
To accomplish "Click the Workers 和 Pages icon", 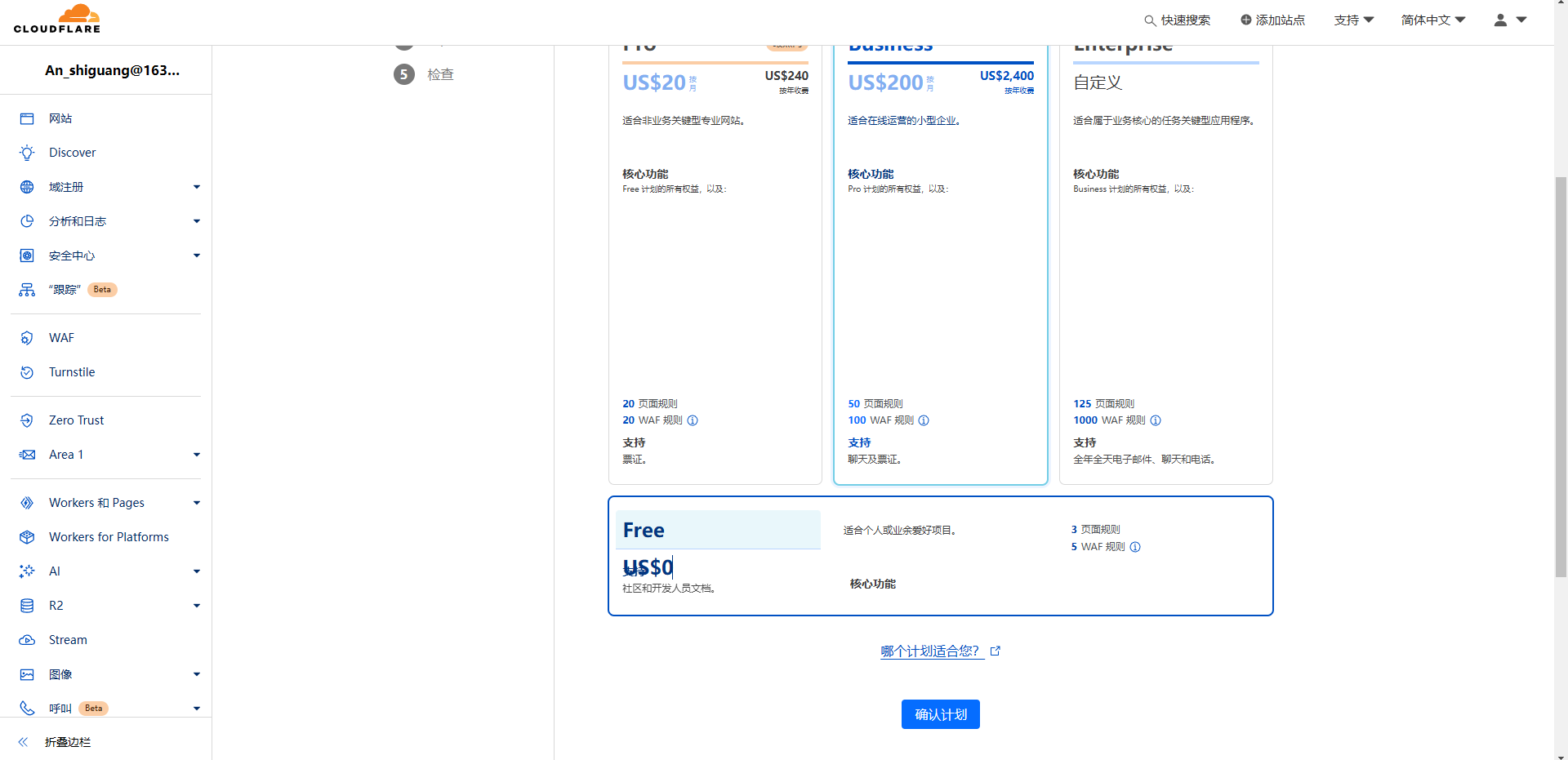I will pos(27,503).
